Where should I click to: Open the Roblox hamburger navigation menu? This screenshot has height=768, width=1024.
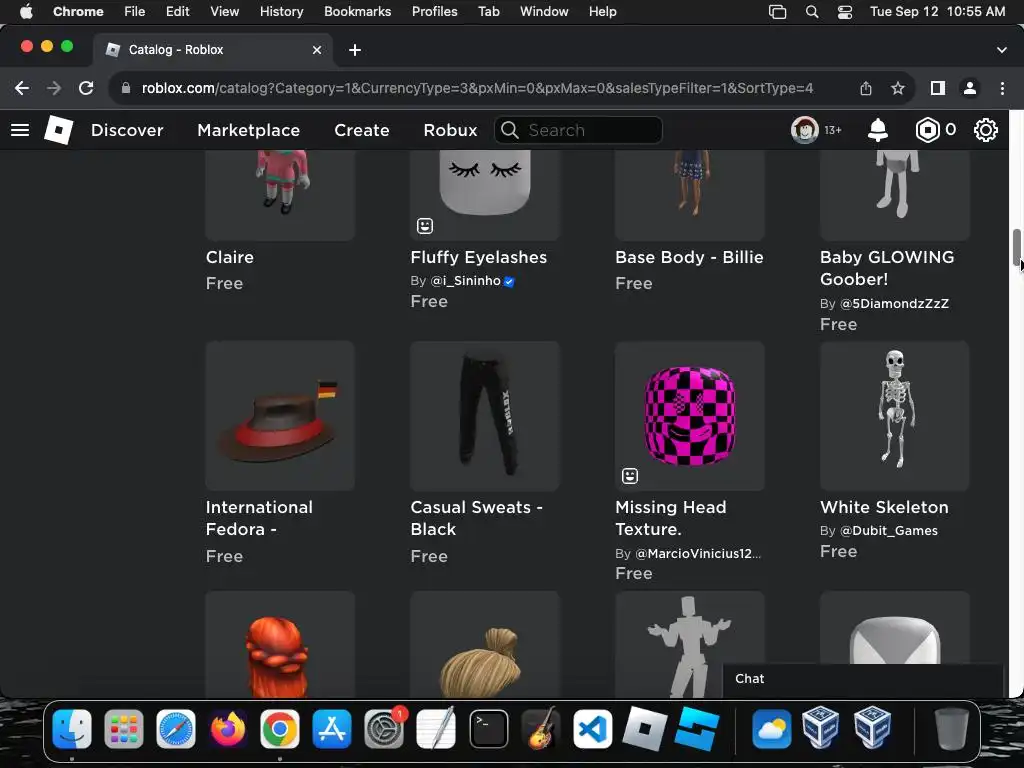[20, 130]
